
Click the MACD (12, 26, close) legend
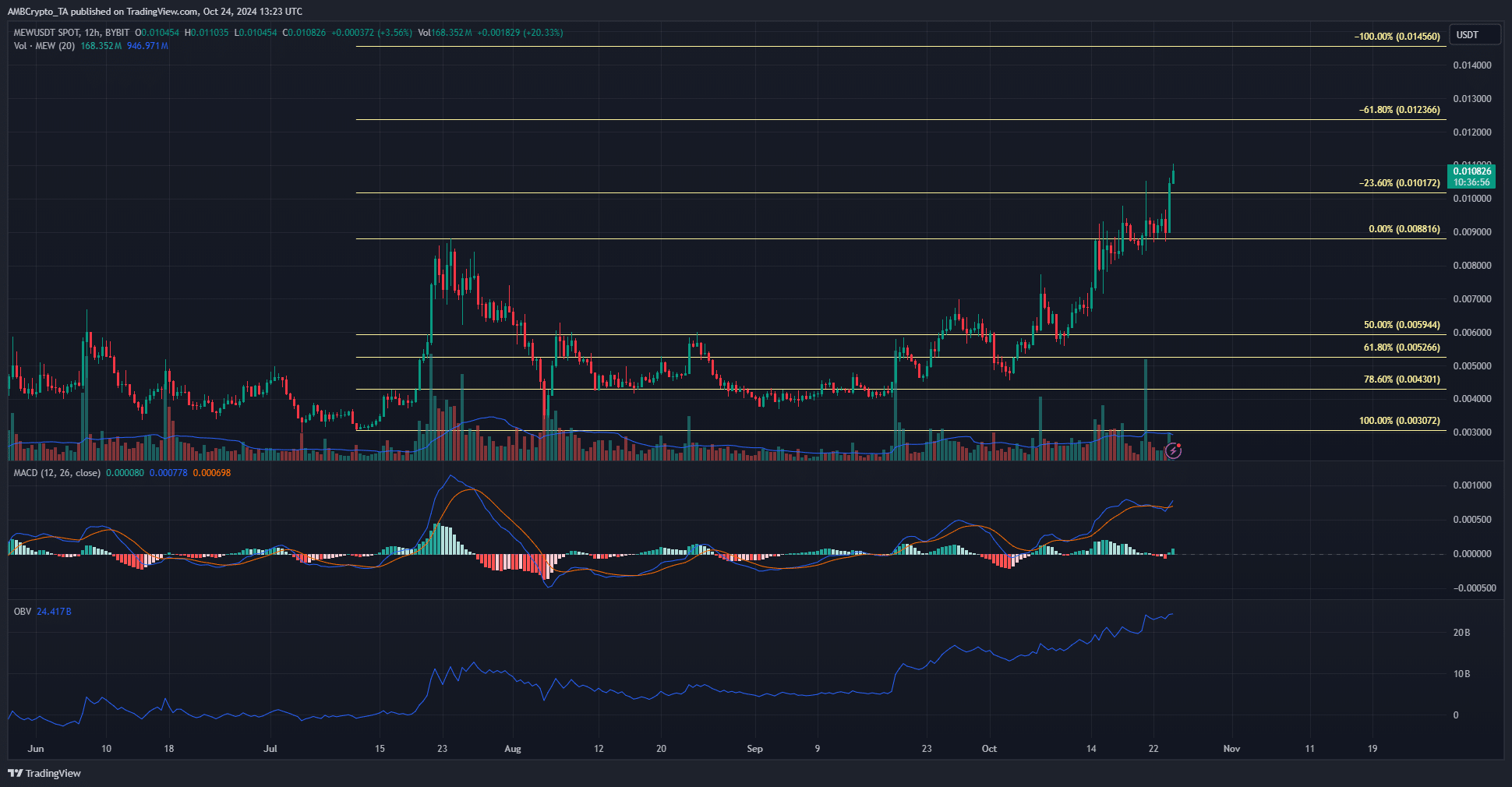coord(57,473)
